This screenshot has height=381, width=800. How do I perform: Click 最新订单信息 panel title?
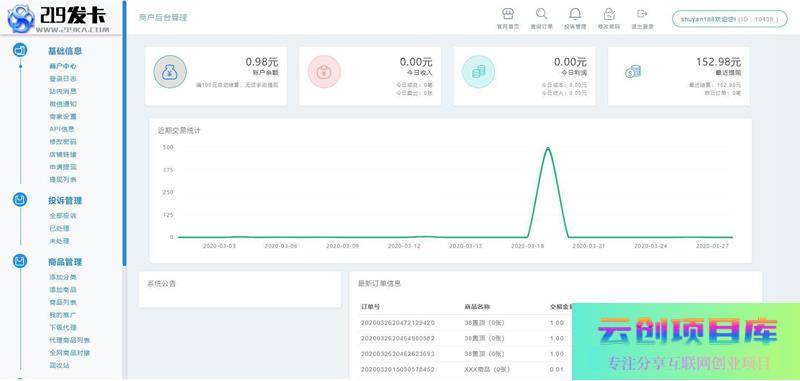[x=379, y=284]
